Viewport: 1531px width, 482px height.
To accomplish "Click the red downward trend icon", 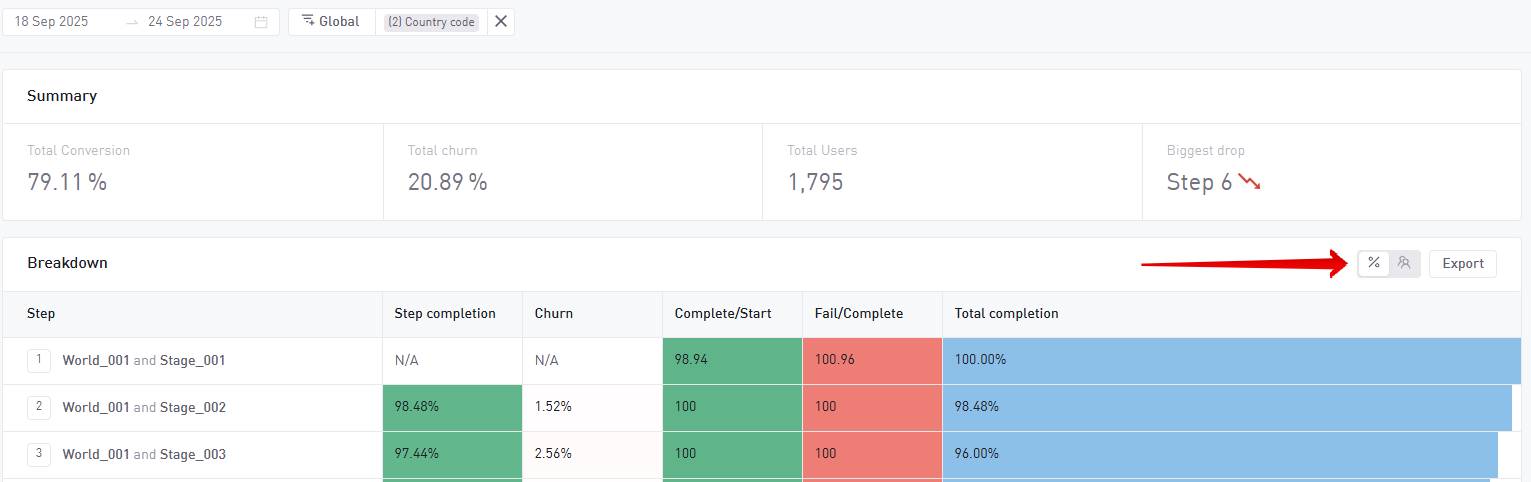I will (1249, 182).
